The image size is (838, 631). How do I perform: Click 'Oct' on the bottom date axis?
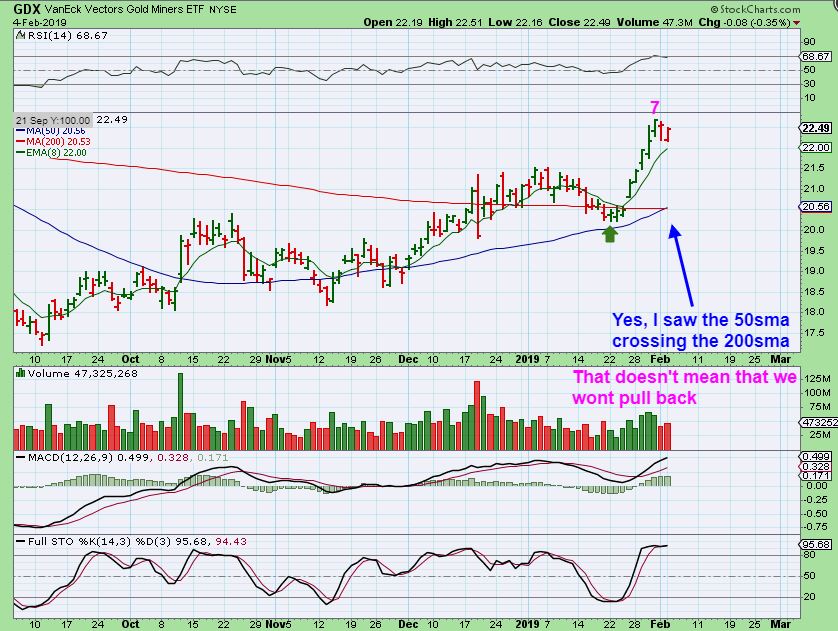pos(130,624)
